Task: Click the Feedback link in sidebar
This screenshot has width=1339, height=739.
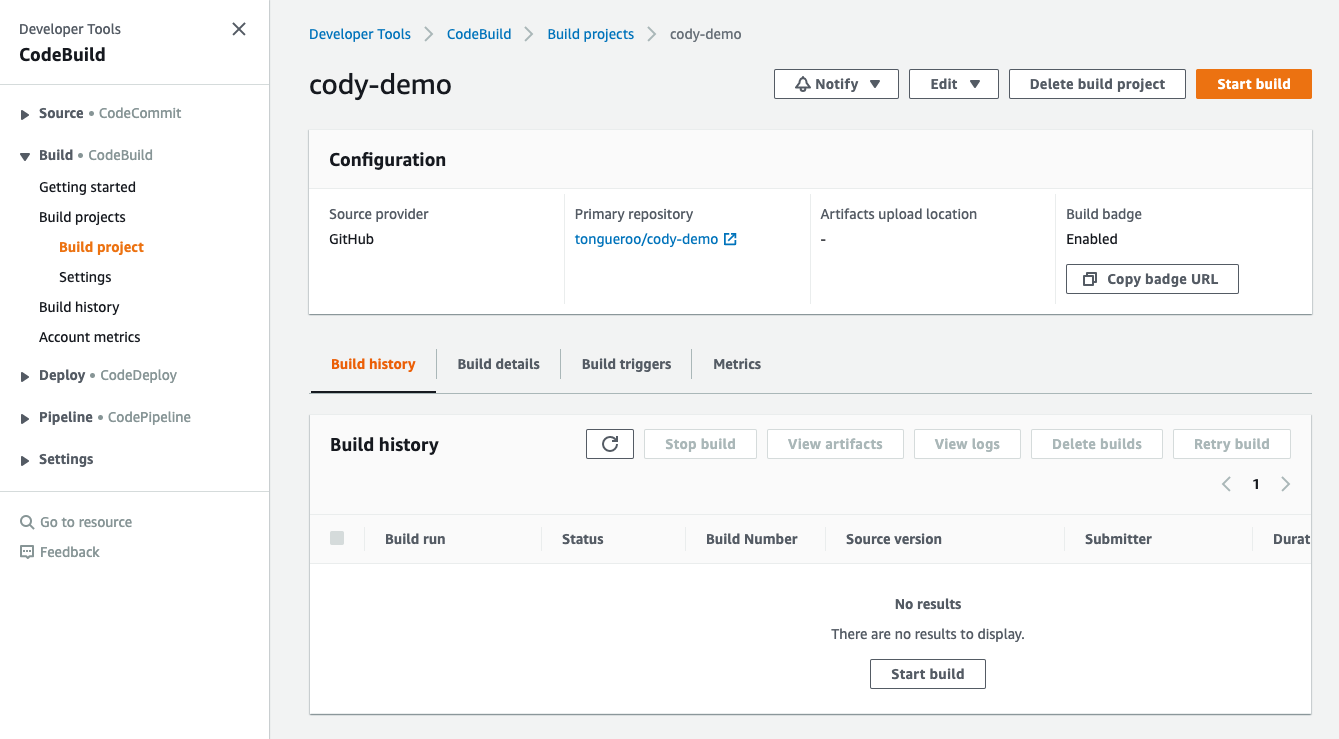Action: pos(70,552)
